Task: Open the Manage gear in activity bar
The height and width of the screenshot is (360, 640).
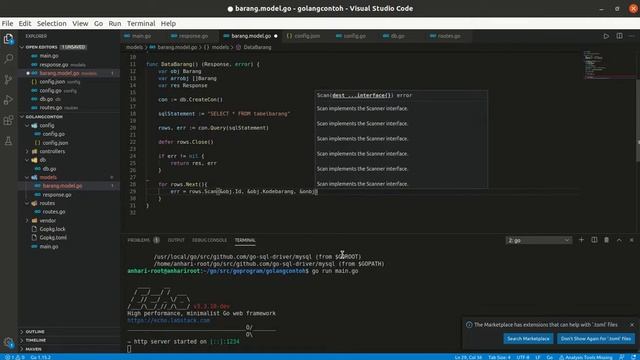Action: pyautogui.click(x=9, y=343)
